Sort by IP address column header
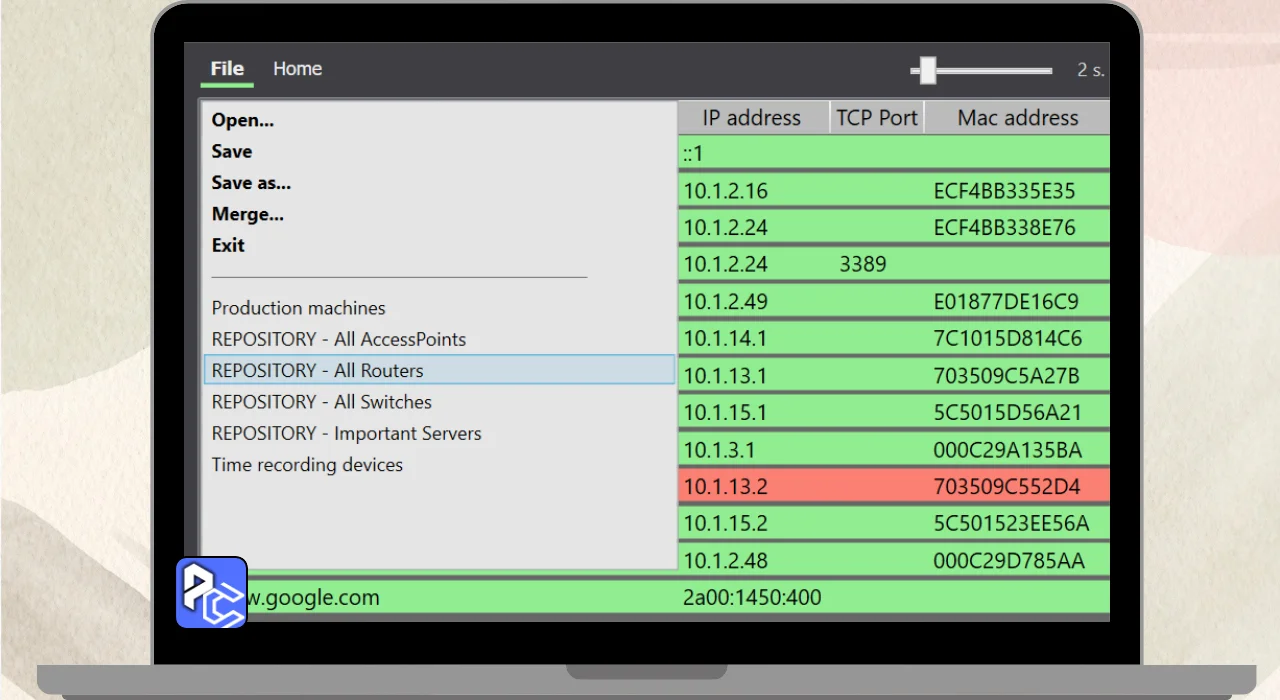1280x700 pixels. click(x=752, y=118)
